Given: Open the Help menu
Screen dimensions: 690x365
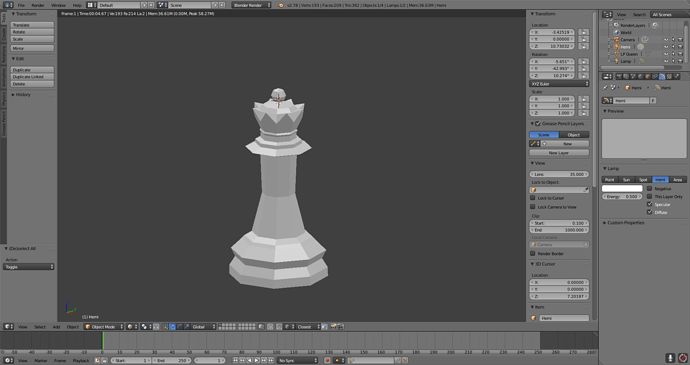Looking at the screenshot, I should point(77,5).
